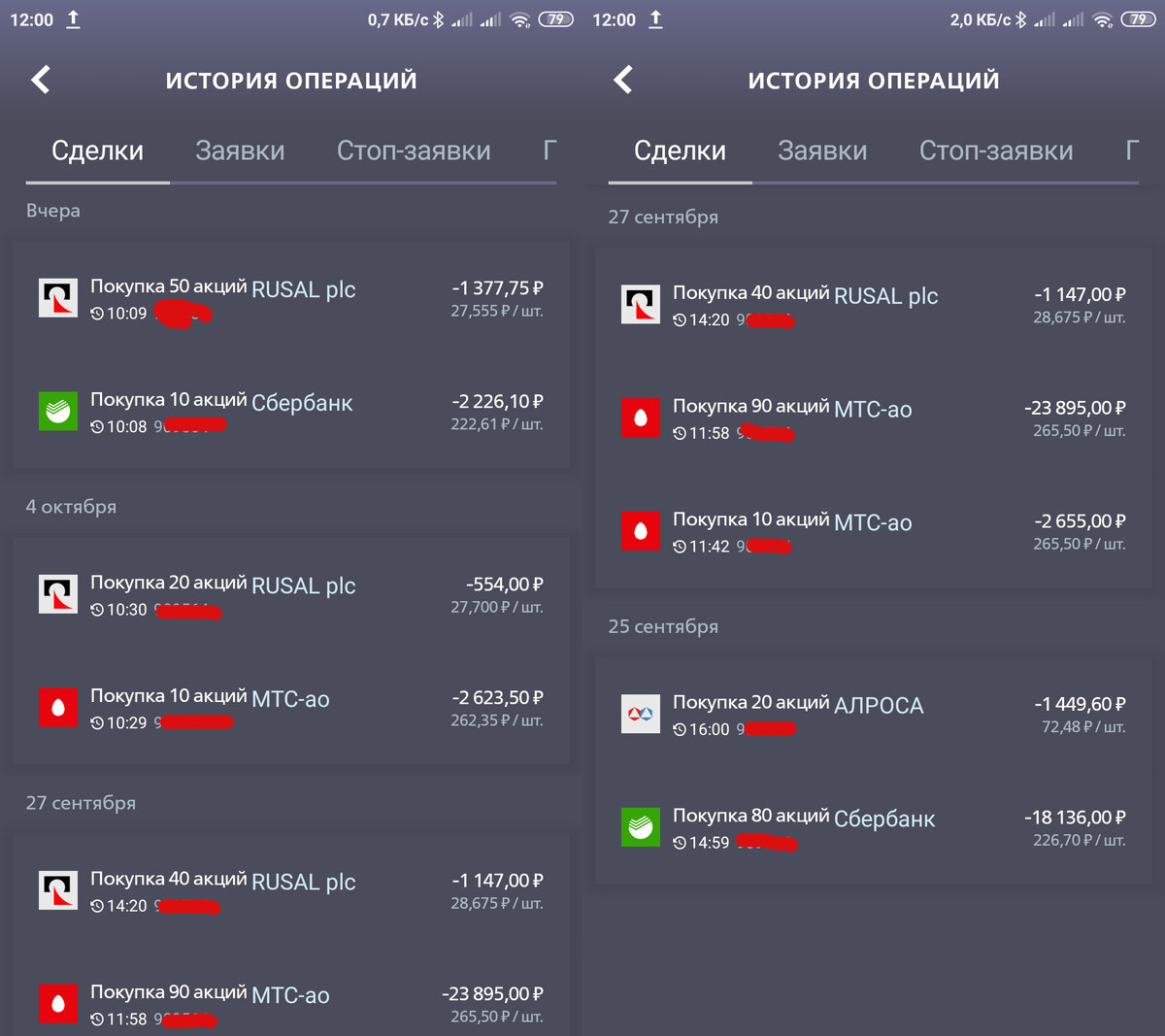Open the 'Покупка 50 акций RUSAL plc' deal
1165x1036 pixels.
[x=291, y=299]
